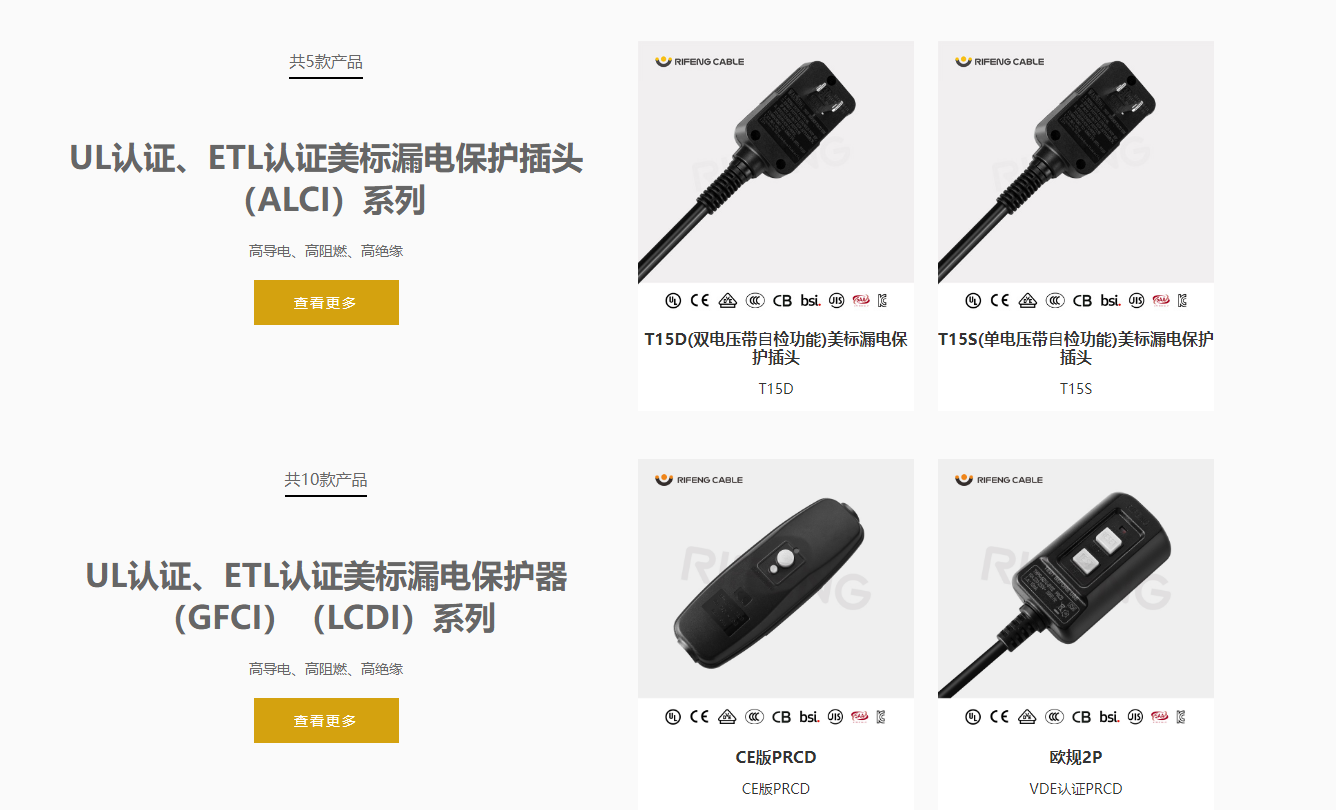Click the bsi certification icon under T15S

[x=1110, y=300]
